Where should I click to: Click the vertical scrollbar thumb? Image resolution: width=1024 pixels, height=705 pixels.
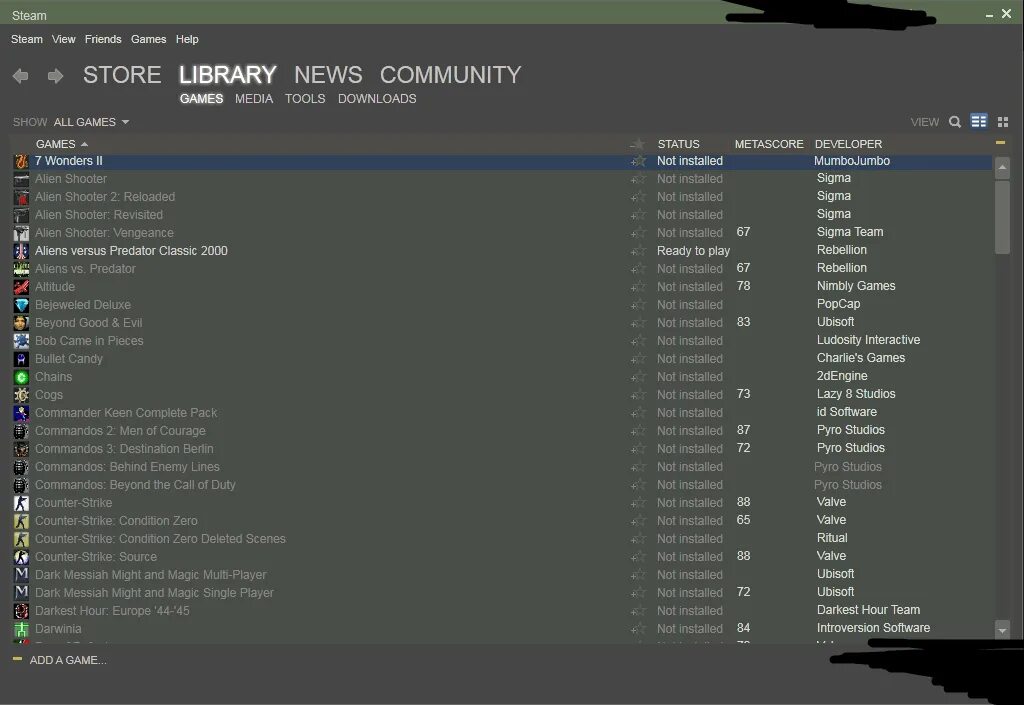[x=1002, y=217]
